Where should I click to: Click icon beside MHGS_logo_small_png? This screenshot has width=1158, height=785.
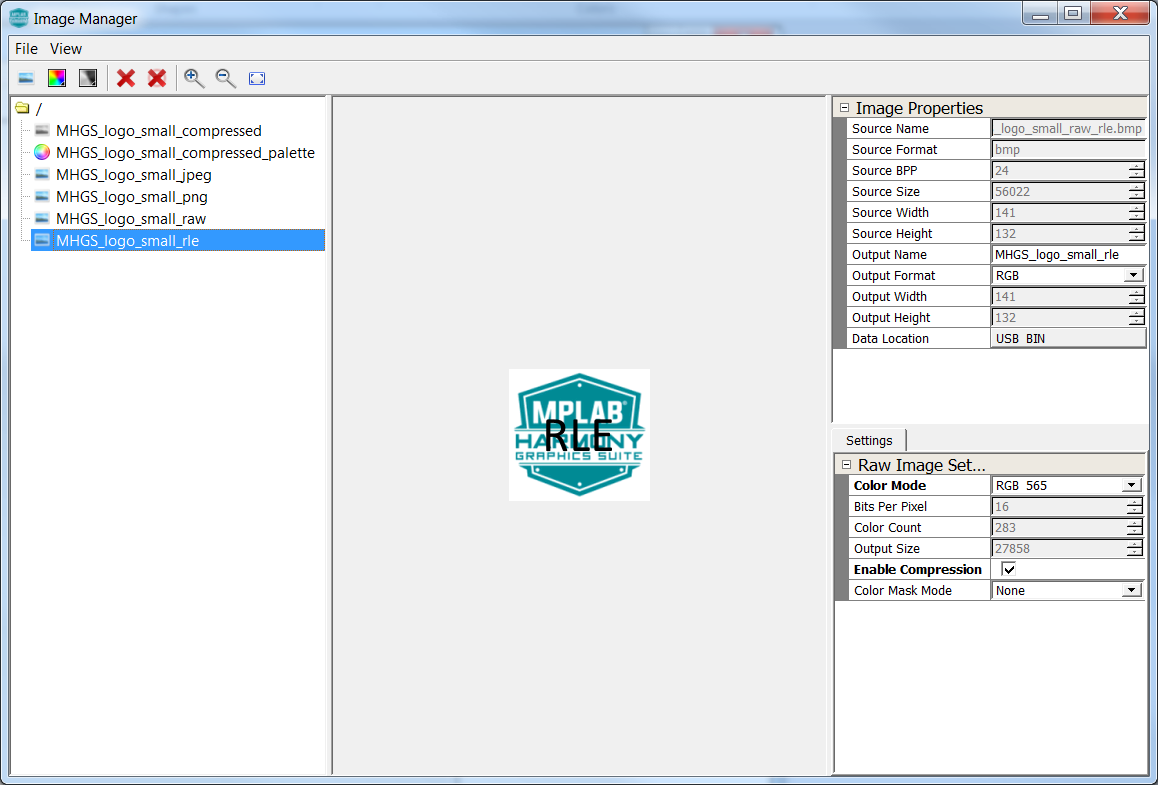pyautogui.click(x=43, y=196)
